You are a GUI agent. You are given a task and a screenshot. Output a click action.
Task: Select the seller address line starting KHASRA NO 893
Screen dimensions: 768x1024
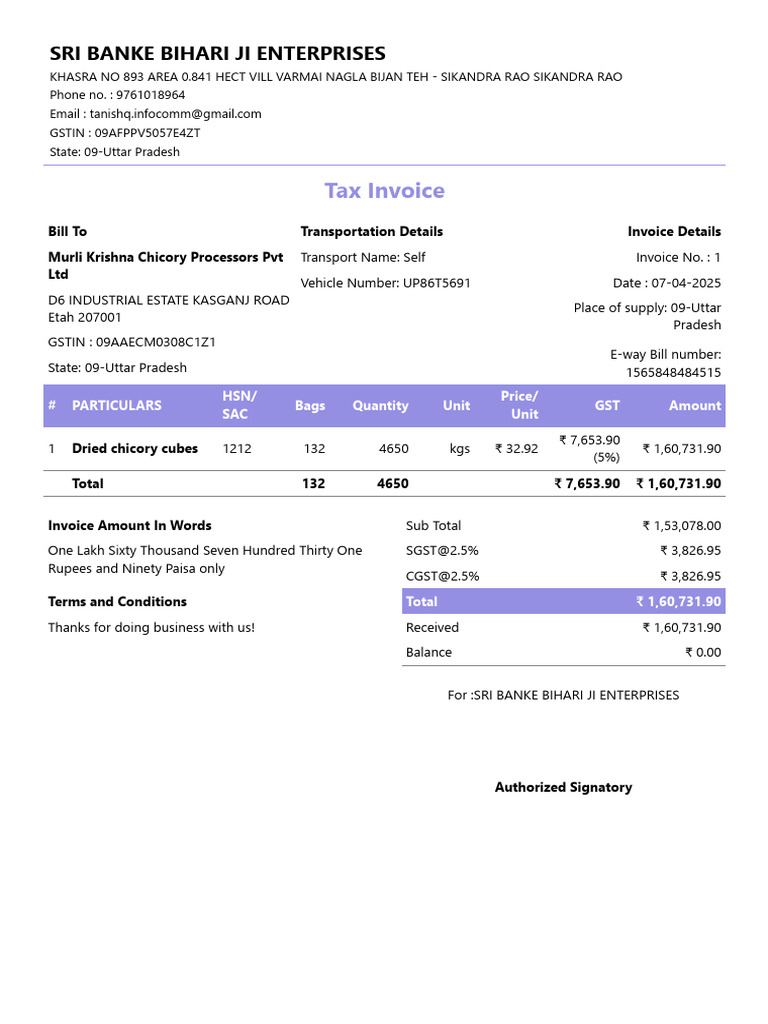click(336, 77)
